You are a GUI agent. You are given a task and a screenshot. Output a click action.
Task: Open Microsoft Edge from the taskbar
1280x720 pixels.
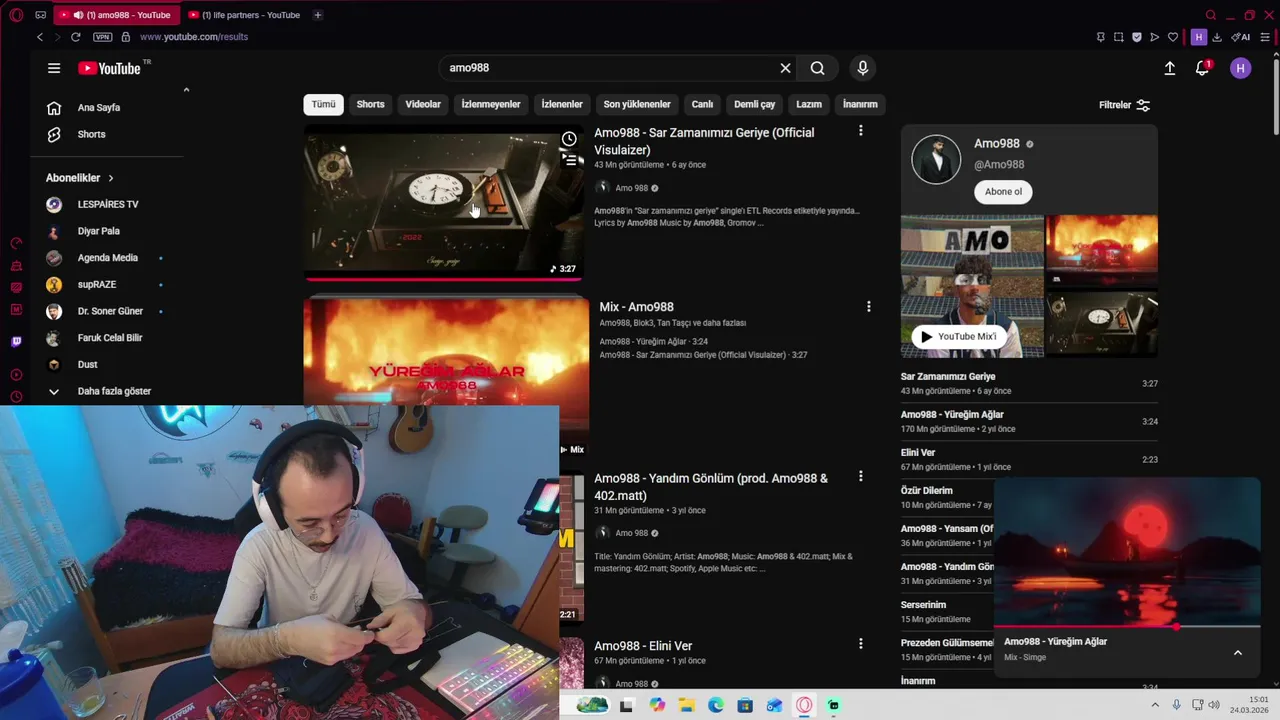tap(716, 705)
